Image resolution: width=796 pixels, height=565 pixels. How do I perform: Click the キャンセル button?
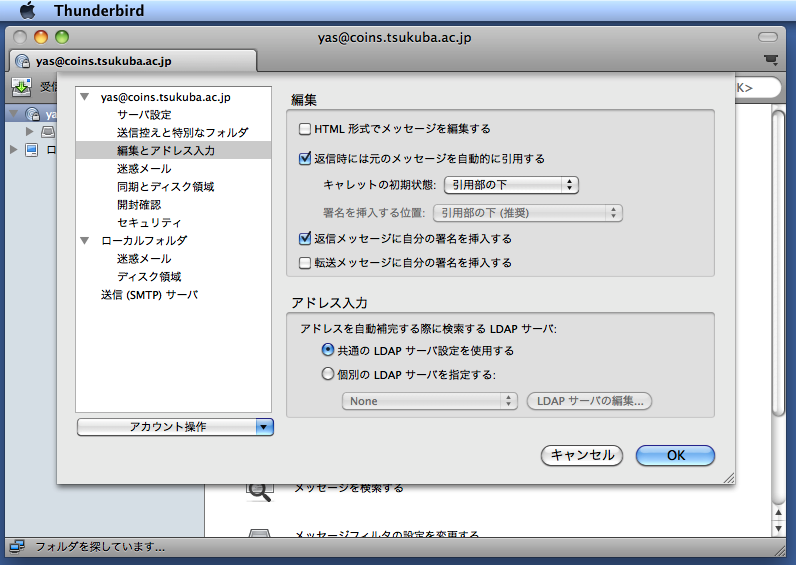tap(582, 455)
